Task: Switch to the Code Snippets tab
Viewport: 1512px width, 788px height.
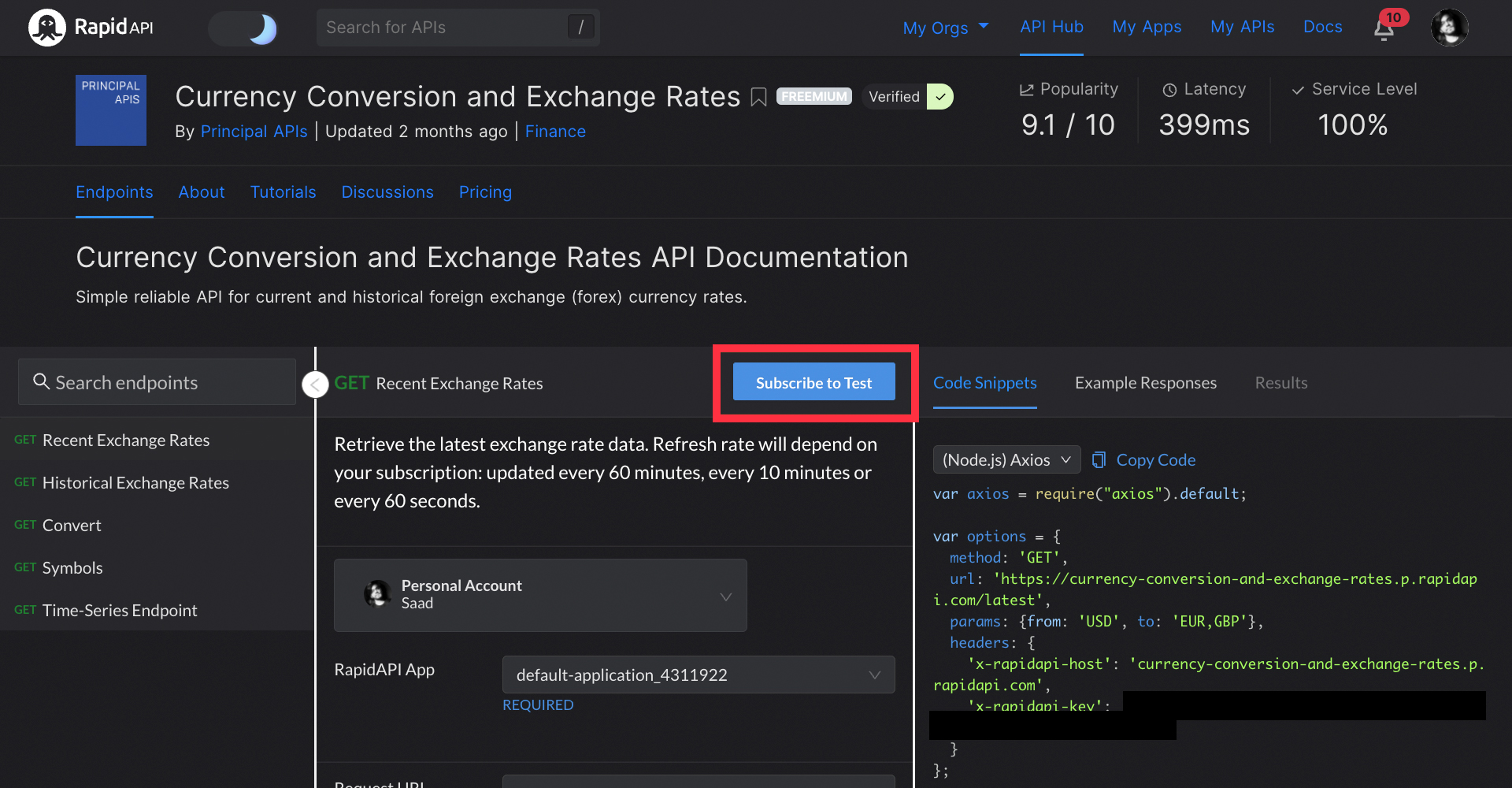Action: tap(984, 383)
